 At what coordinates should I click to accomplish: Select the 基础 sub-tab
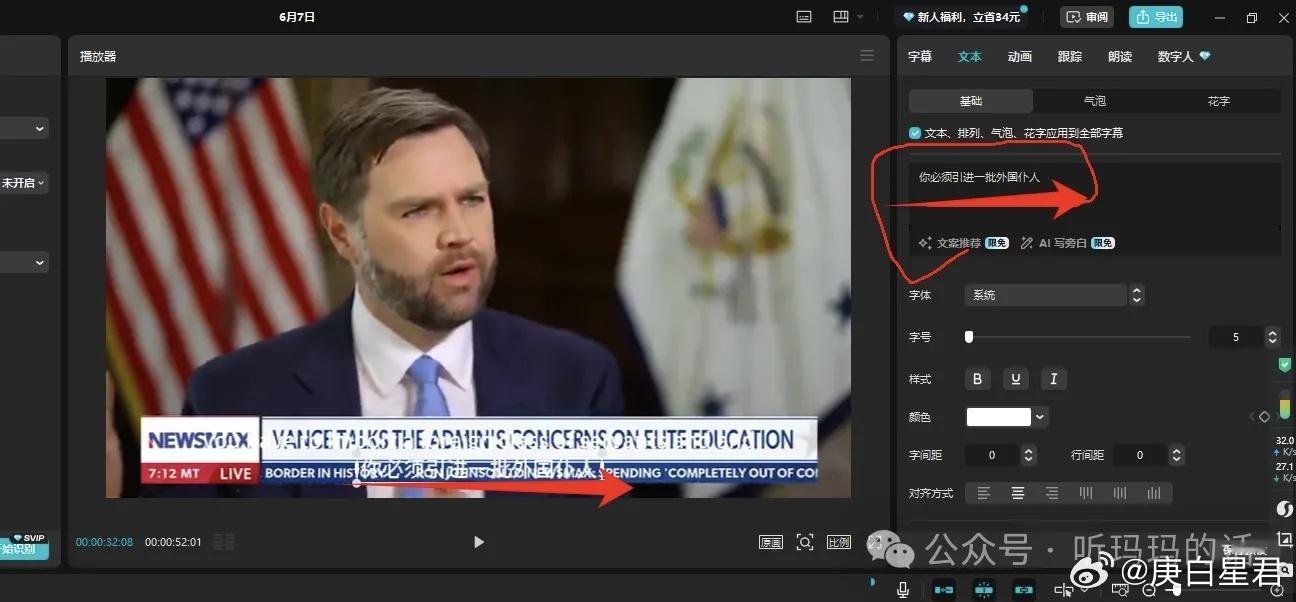point(971,101)
